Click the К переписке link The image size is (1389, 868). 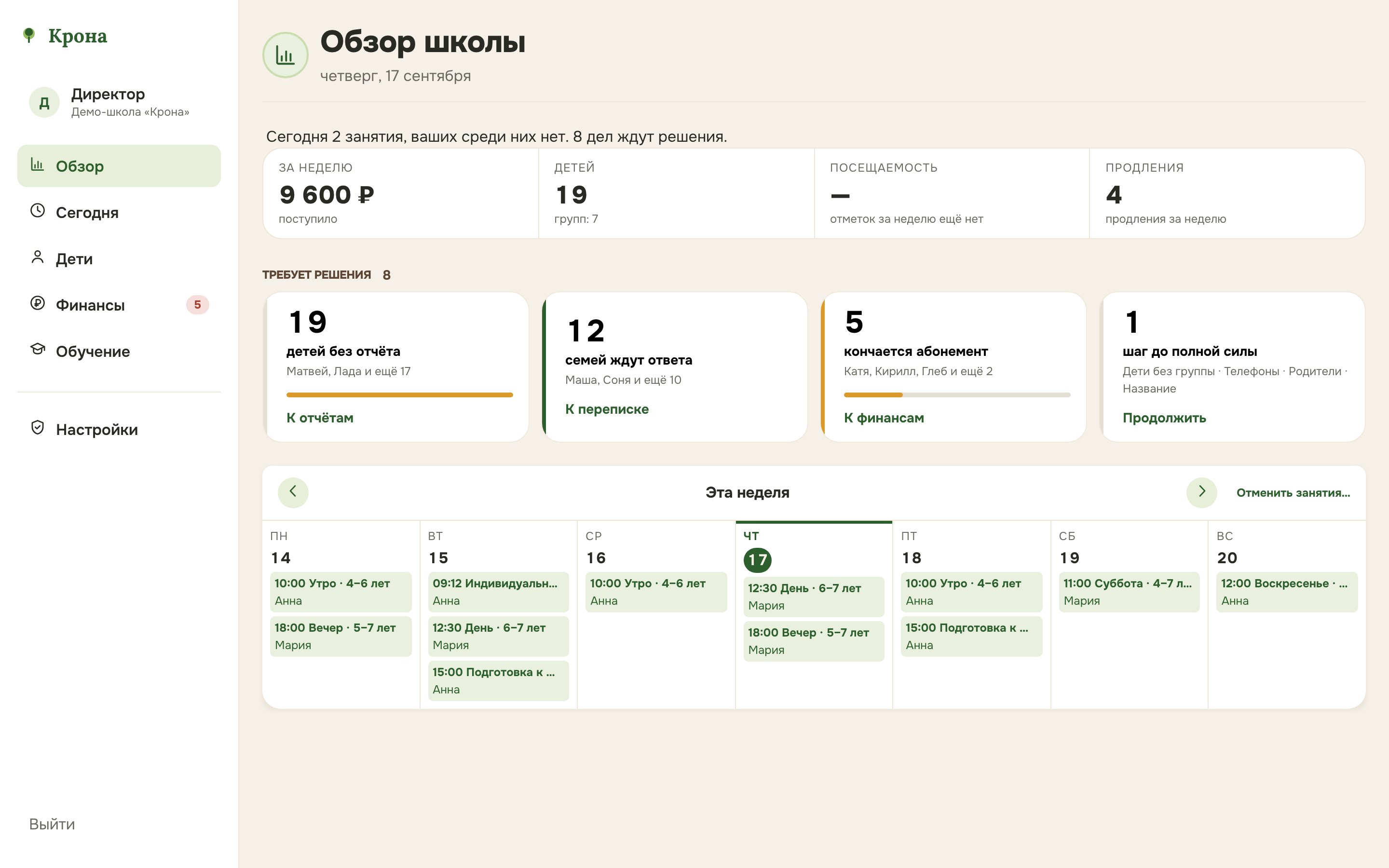(x=607, y=409)
